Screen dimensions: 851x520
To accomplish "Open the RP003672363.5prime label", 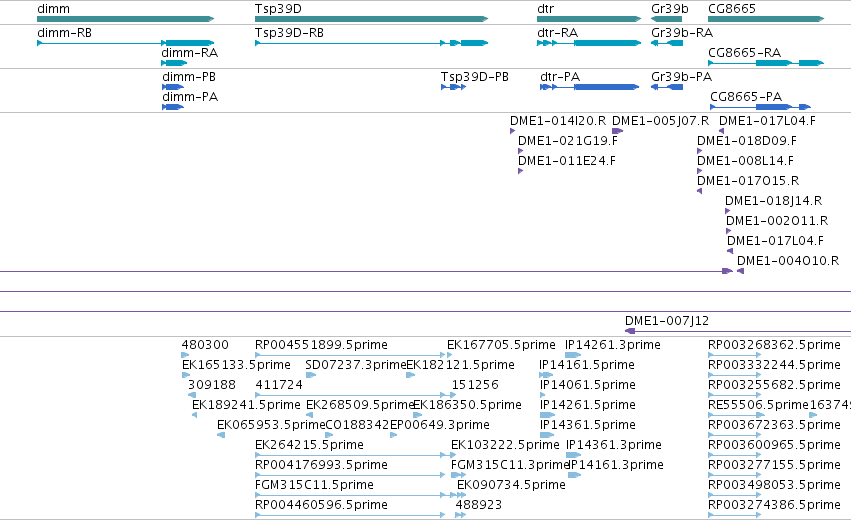I will coord(774,425).
